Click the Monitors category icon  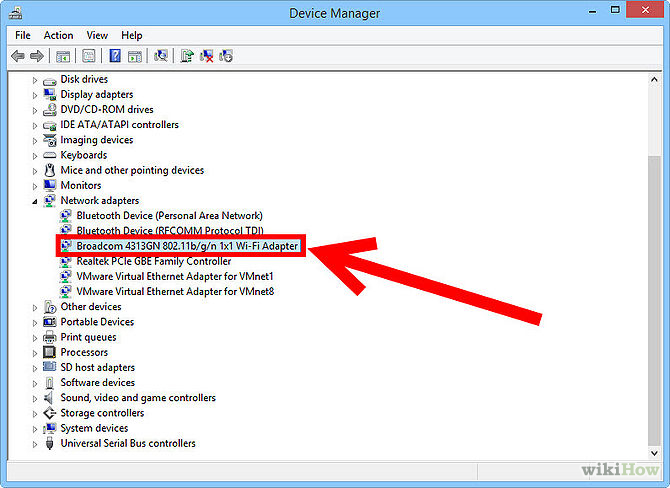[50, 185]
